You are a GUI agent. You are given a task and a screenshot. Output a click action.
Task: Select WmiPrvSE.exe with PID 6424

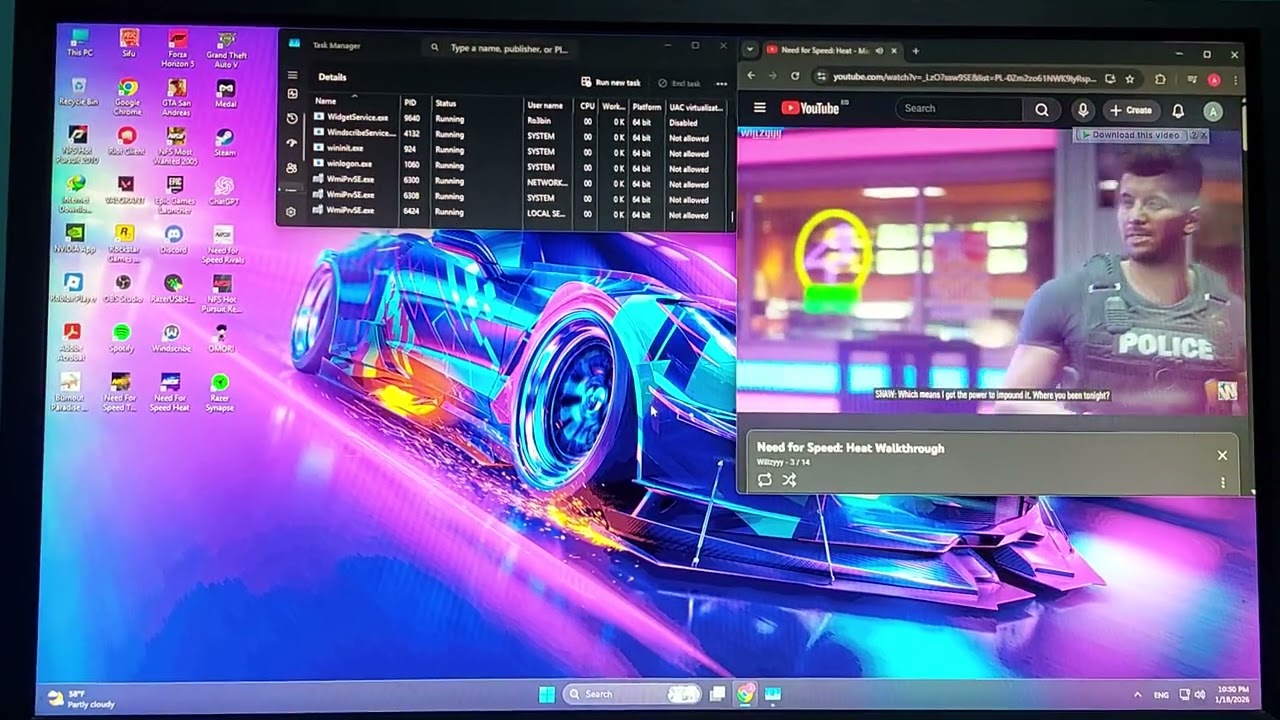pos(520,212)
